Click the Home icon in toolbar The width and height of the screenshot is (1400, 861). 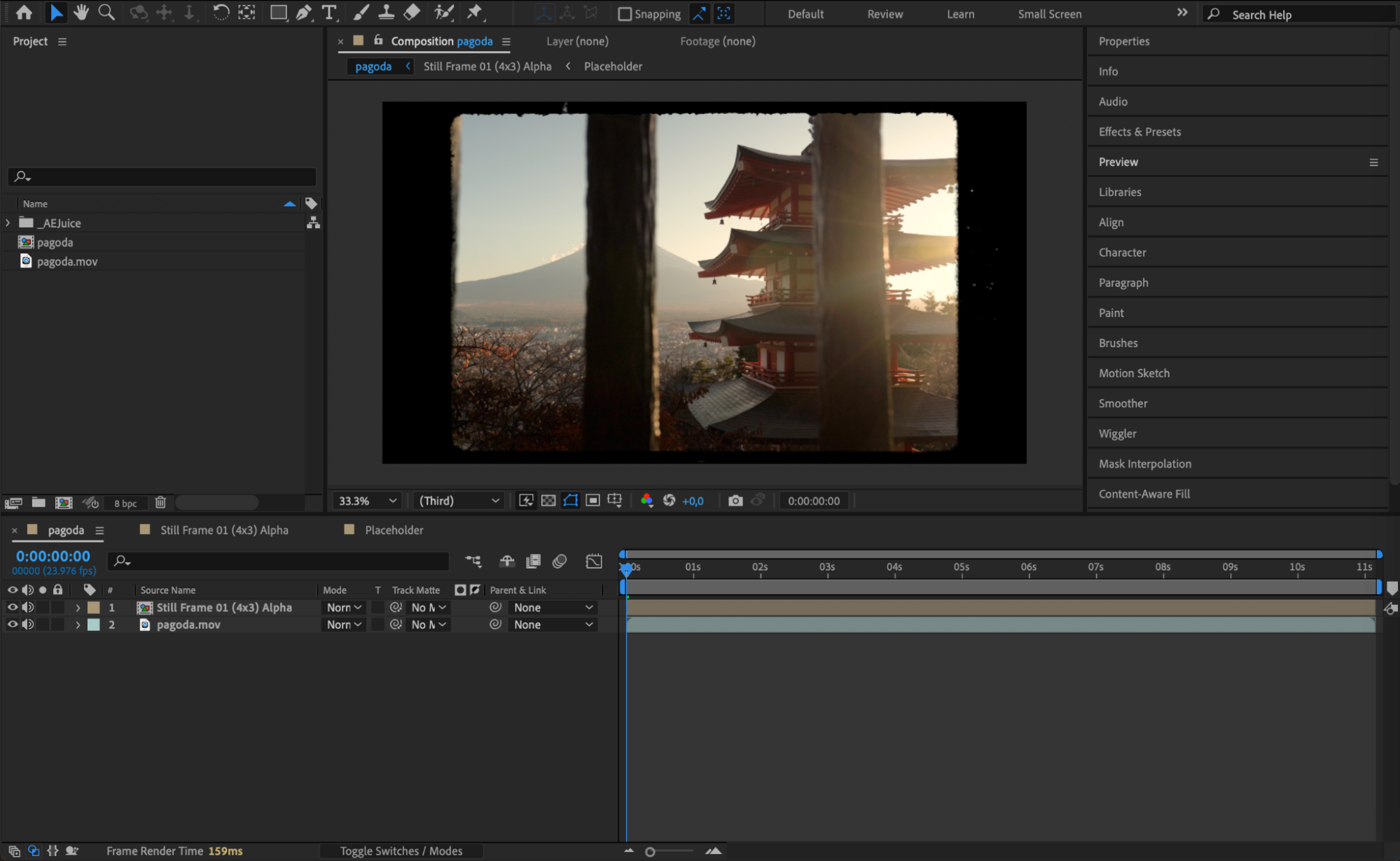(24, 13)
